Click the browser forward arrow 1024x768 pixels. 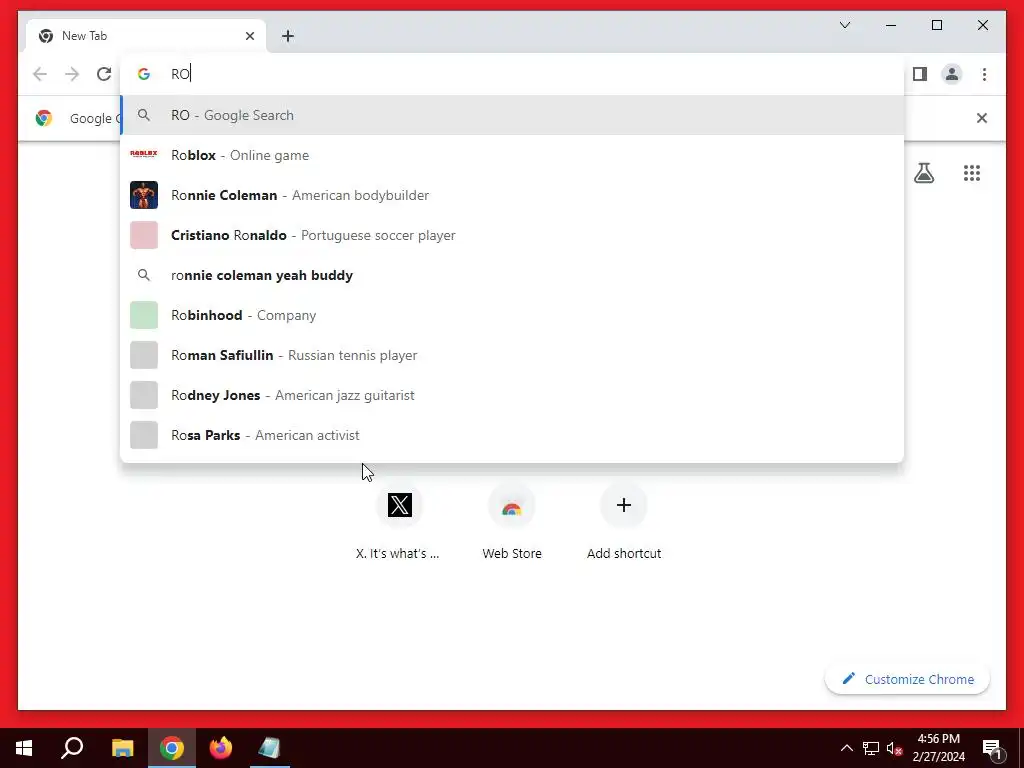[x=72, y=74]
